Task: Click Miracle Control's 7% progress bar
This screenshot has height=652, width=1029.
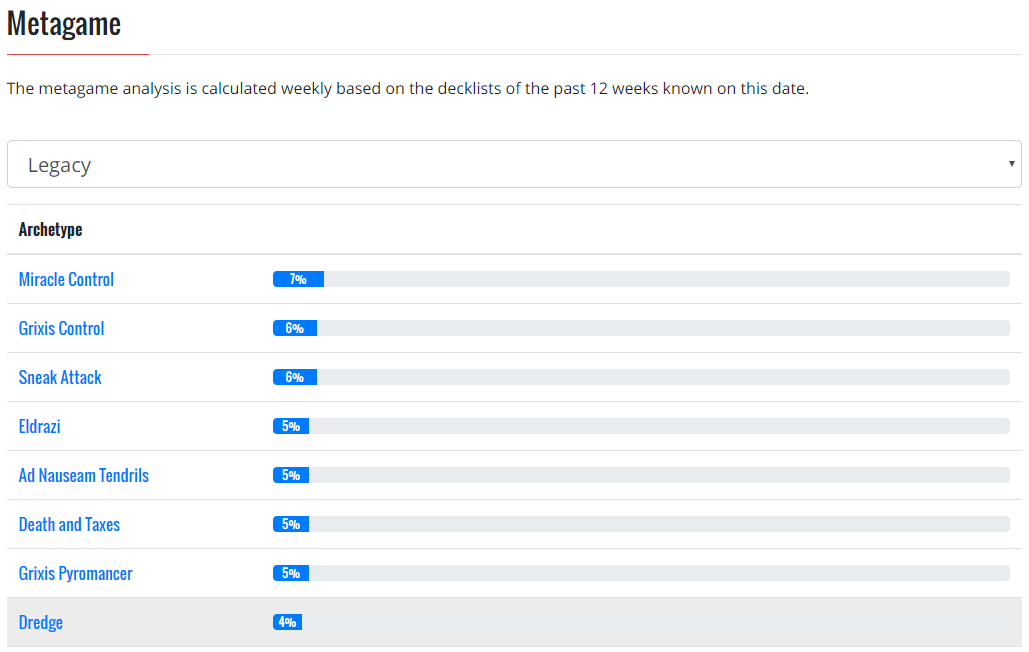Action: coord(298,279)
